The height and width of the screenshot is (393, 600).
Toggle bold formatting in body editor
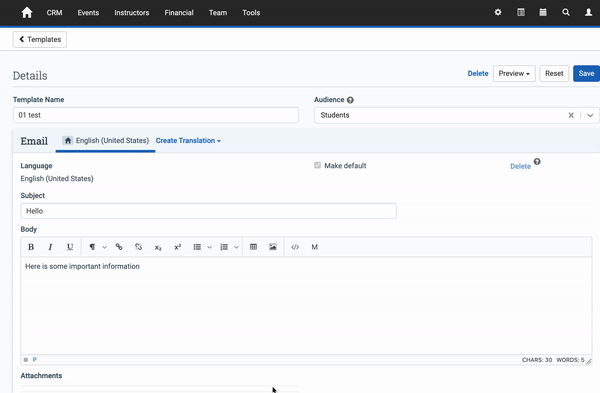pyautogui.click(x=31, y=247)
